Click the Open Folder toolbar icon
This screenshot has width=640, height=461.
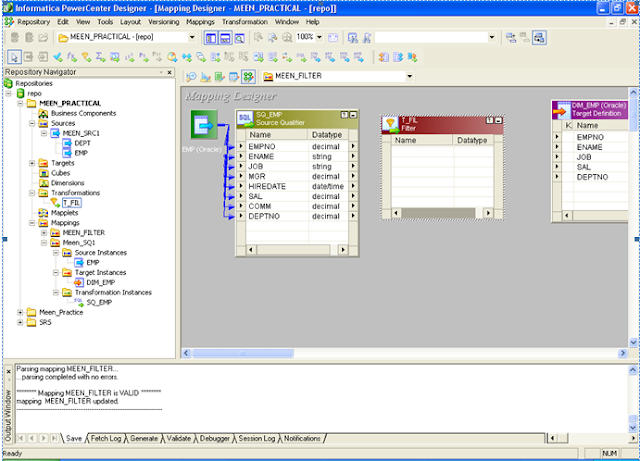coord(43,38)
